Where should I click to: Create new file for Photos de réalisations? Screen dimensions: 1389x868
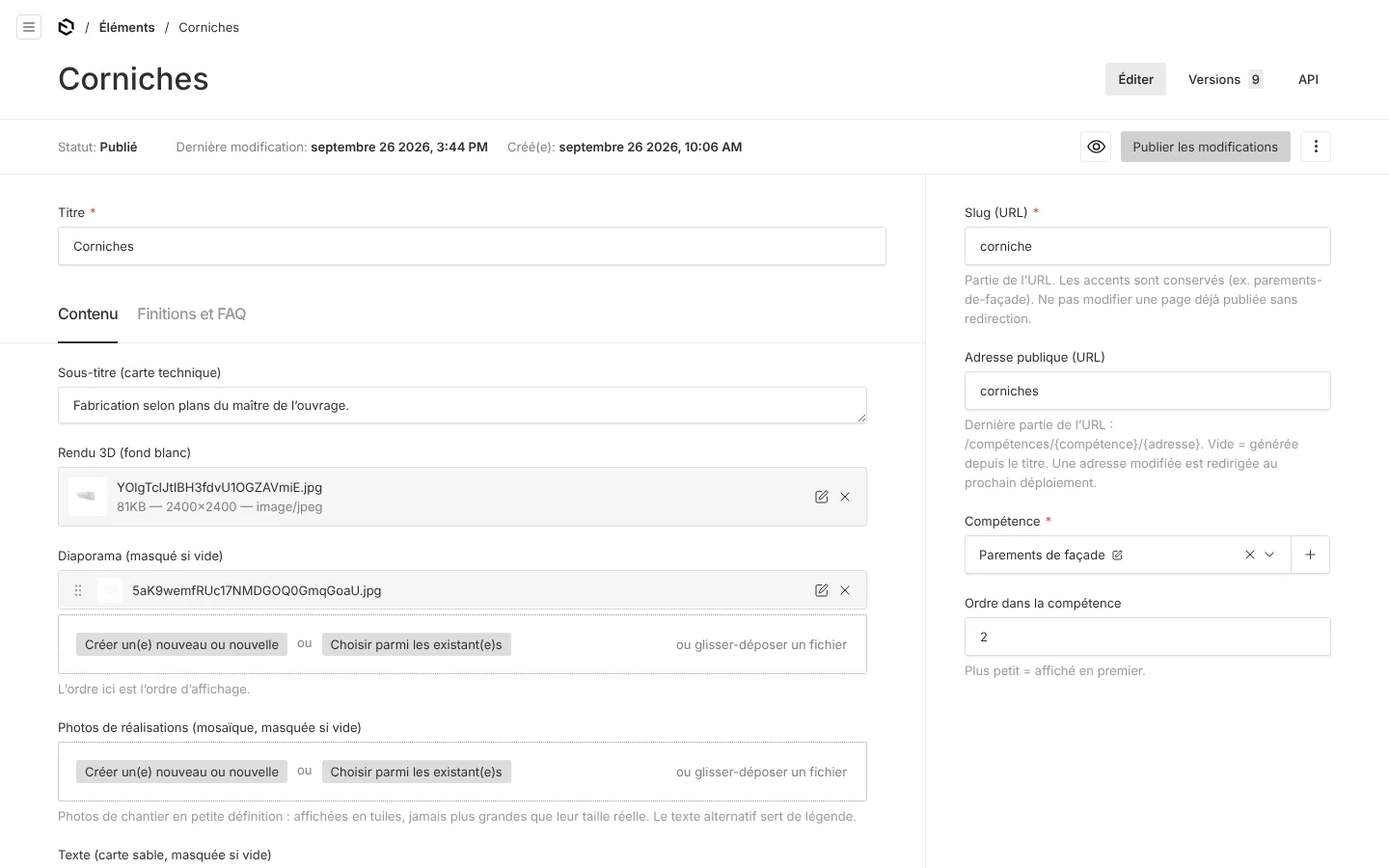tap(181, 772)
